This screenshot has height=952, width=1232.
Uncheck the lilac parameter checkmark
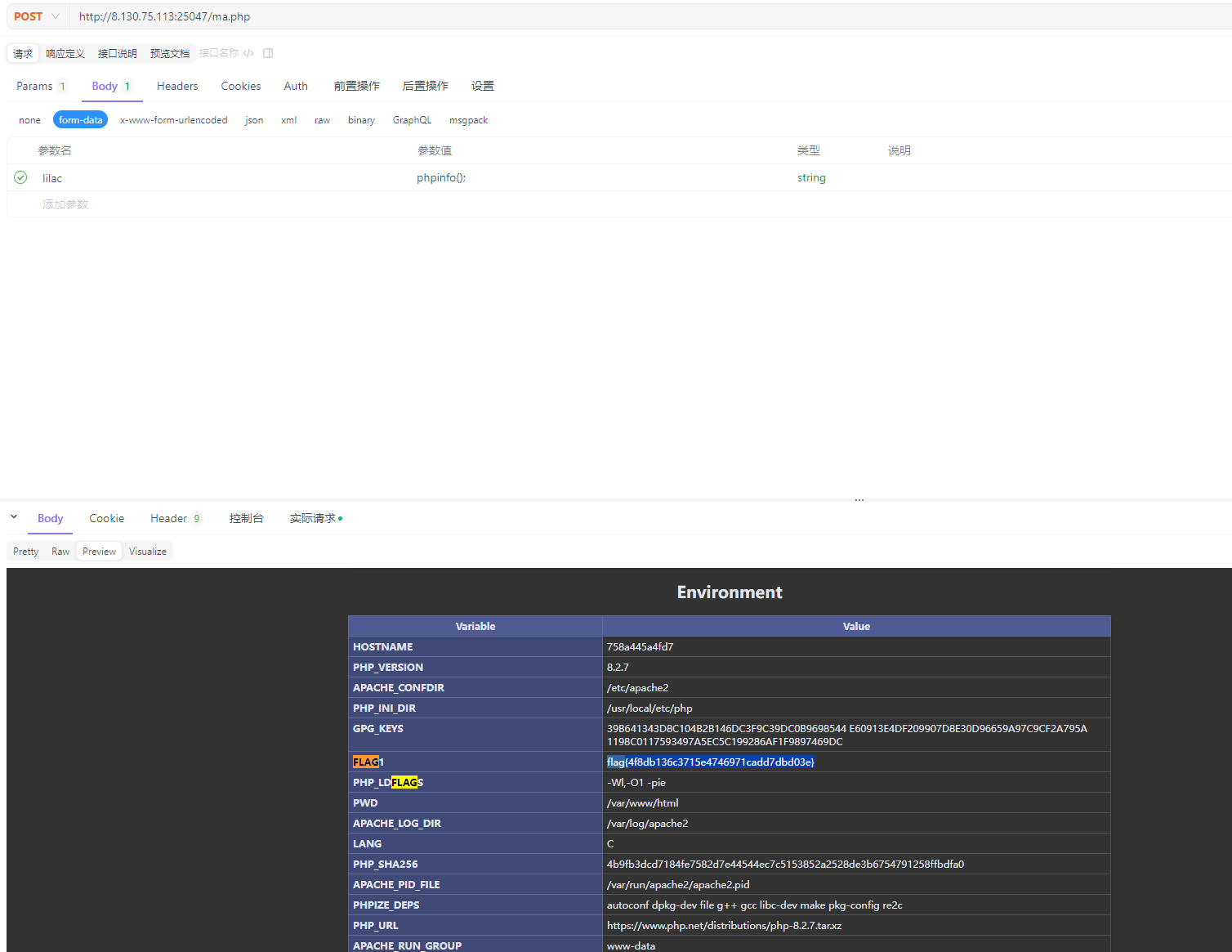coord(21,177)
